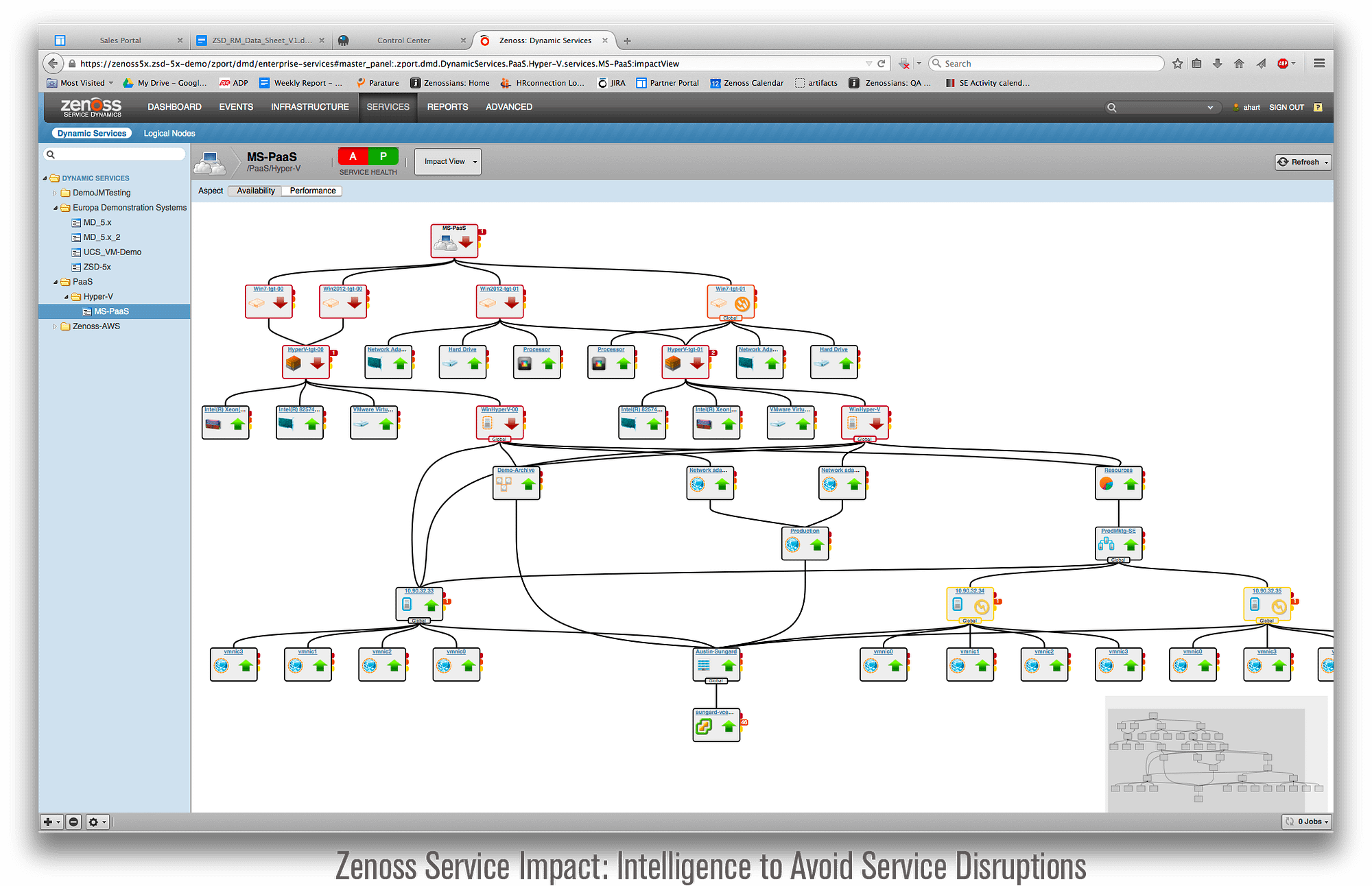
Task: Select the Win7-tgt-01 node
Action: [731, 302]
